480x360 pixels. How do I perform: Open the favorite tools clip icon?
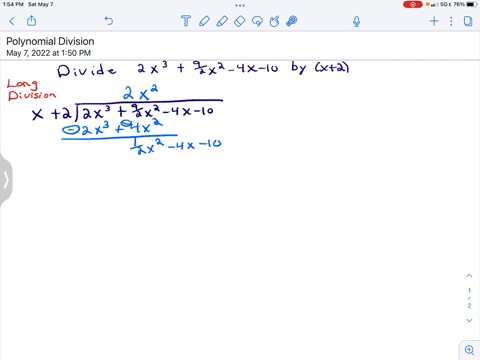tap(292, 21)
